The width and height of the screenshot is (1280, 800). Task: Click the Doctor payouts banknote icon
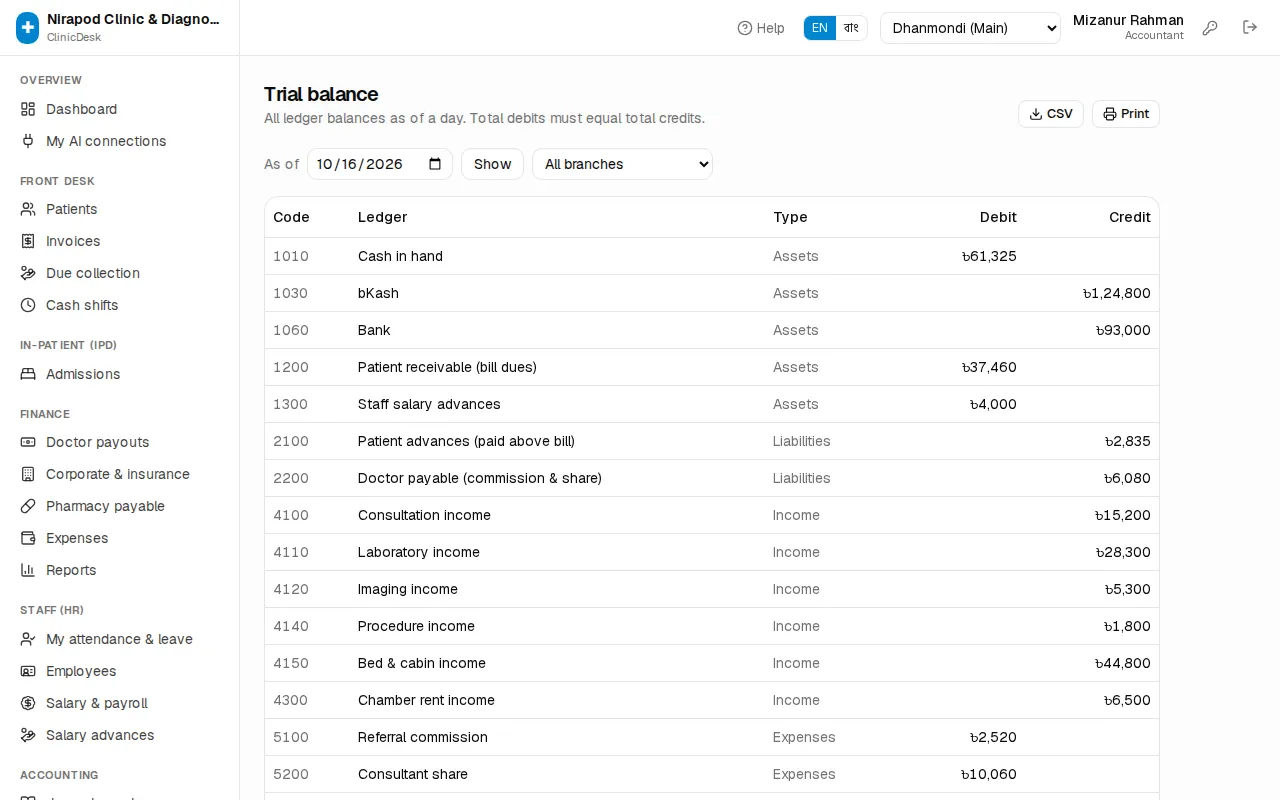[28, 442]
